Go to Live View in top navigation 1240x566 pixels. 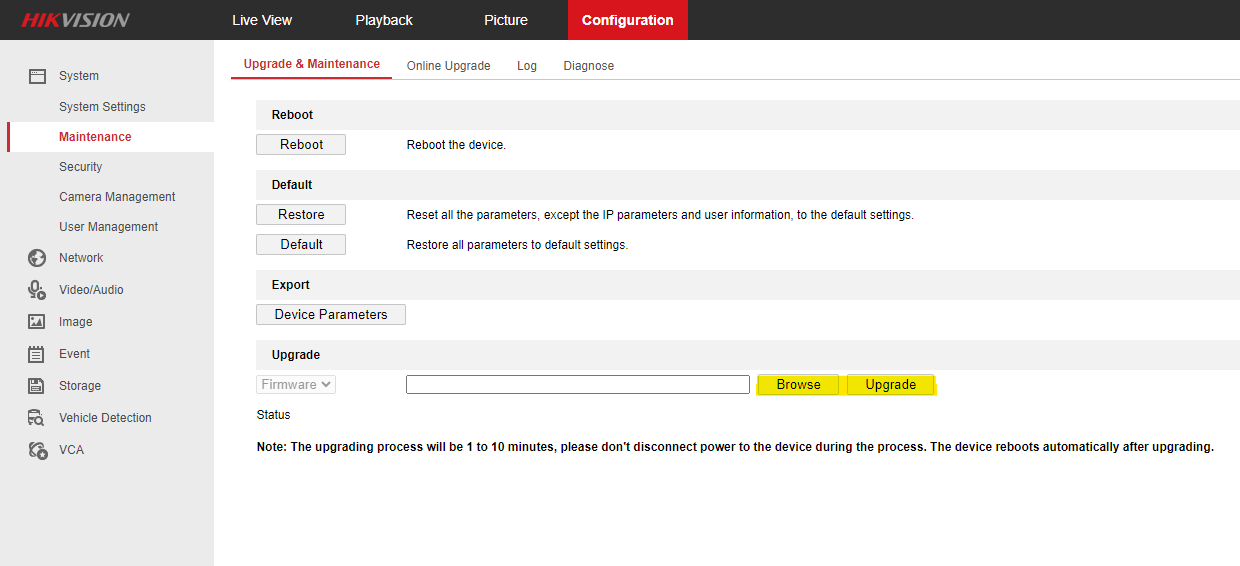coord(262,20)
